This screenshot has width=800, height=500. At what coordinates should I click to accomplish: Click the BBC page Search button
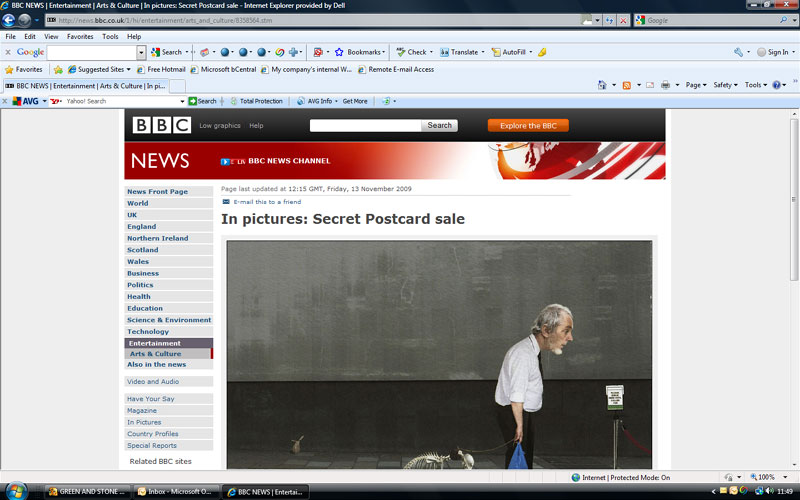pyautogui.click(x=439, y=126)
